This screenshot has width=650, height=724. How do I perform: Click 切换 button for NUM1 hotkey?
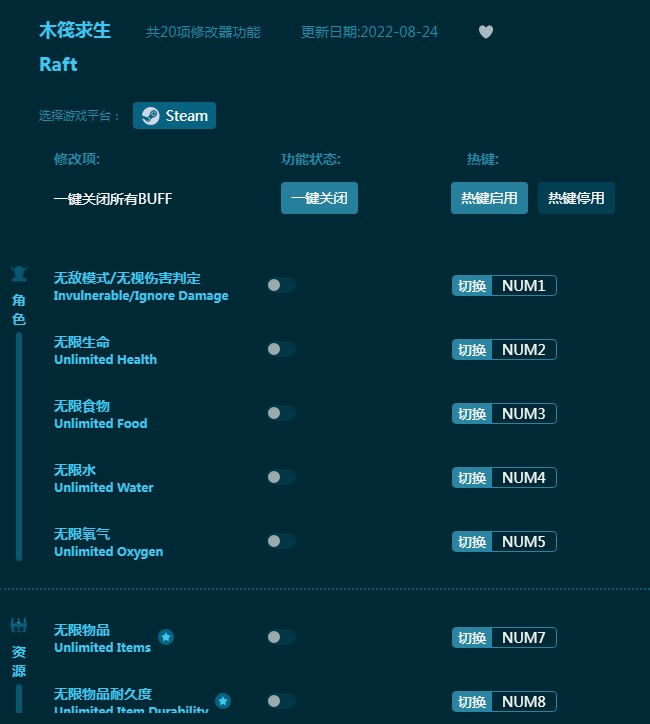click(472, 285)
